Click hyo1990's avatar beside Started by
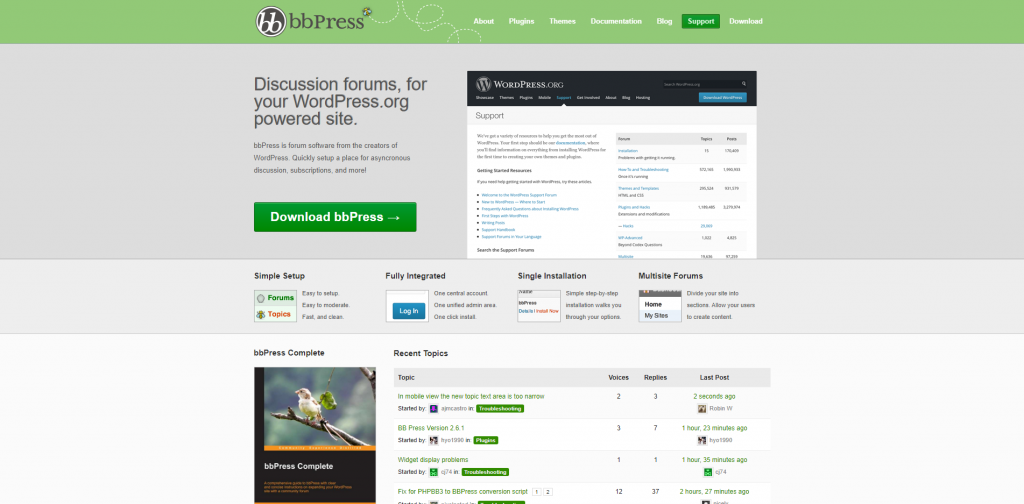Image resolution: width=1024 pixels, height=504 pixels. pos(434,440)
